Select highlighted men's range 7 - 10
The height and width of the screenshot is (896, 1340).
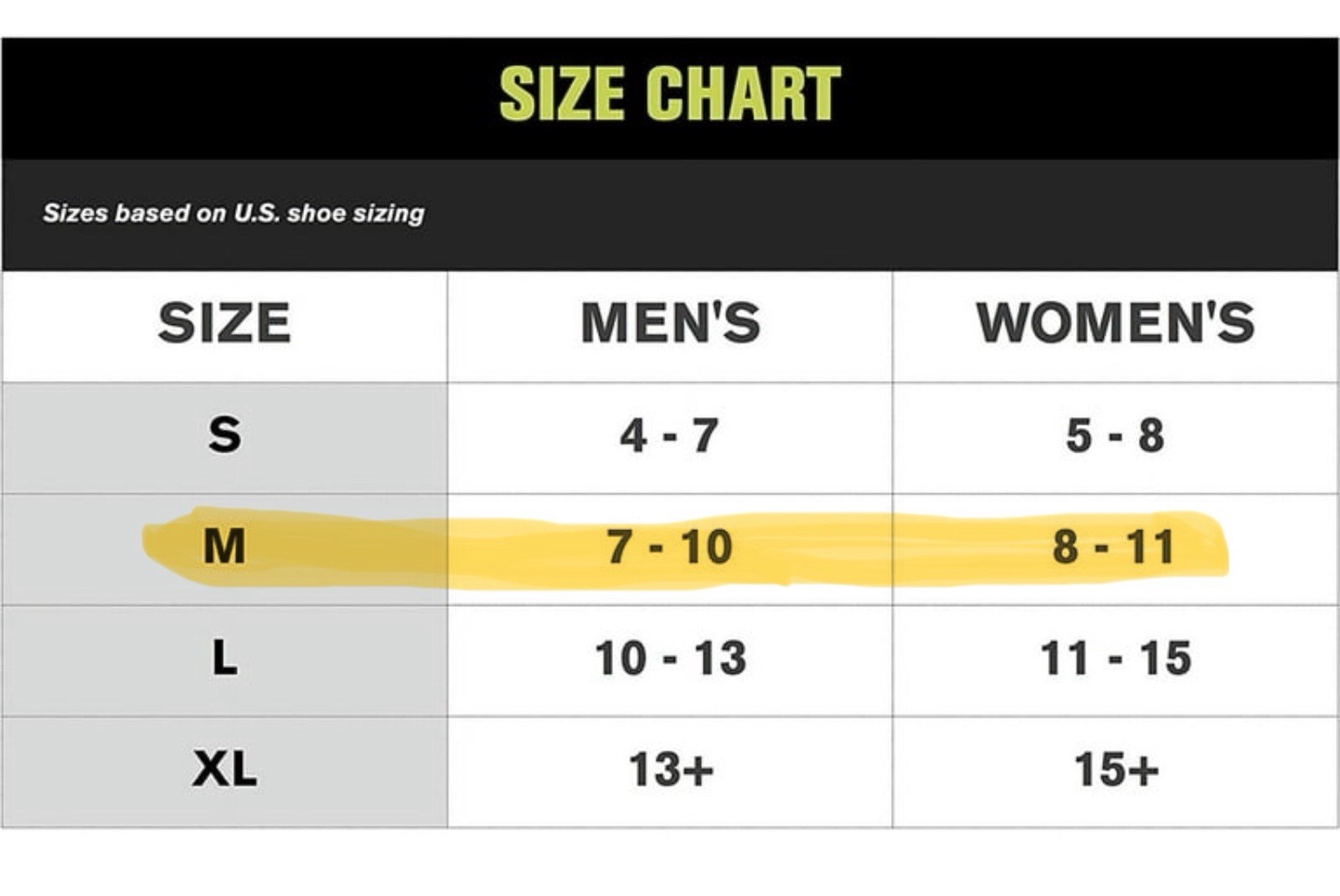[669, 547]
